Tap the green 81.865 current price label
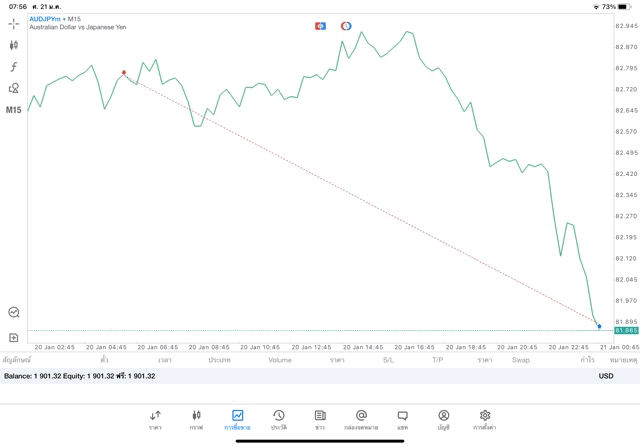Image resolution: width=640 pixels, height=447 pixels. [x=627, y=330]
